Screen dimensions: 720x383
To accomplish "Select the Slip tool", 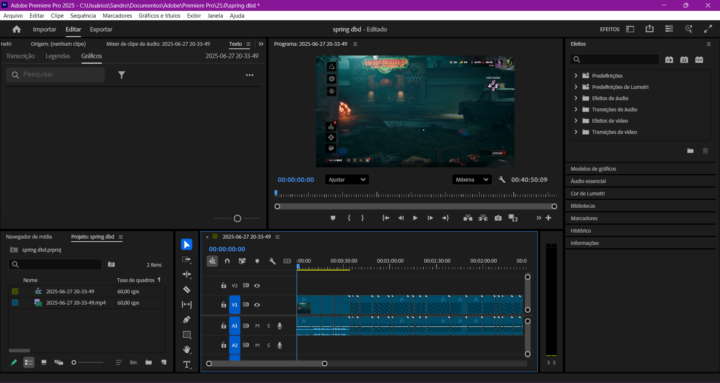I will [186, 304].
